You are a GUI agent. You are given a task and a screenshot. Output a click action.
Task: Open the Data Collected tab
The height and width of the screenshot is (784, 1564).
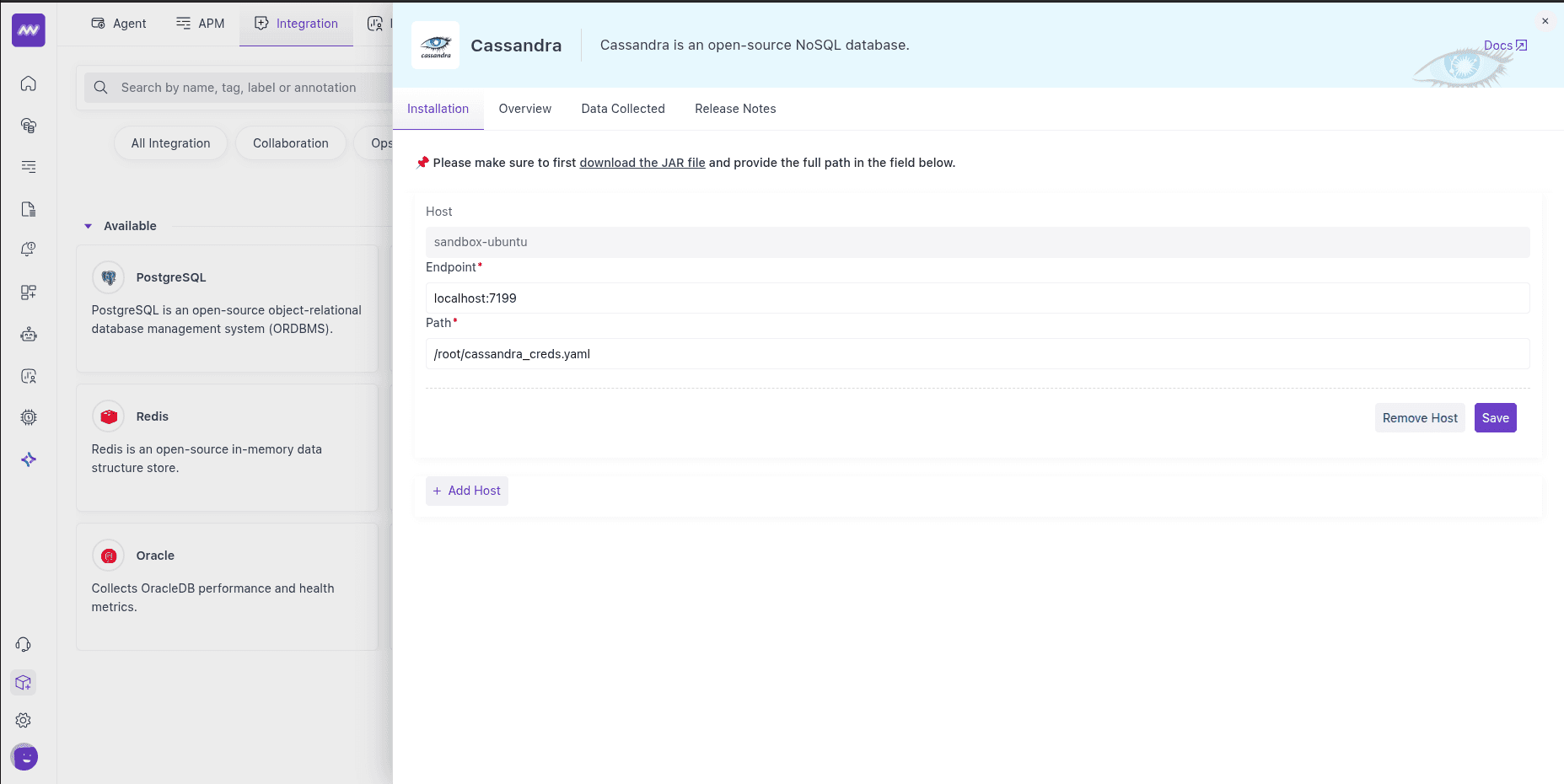tap(623, 109)
